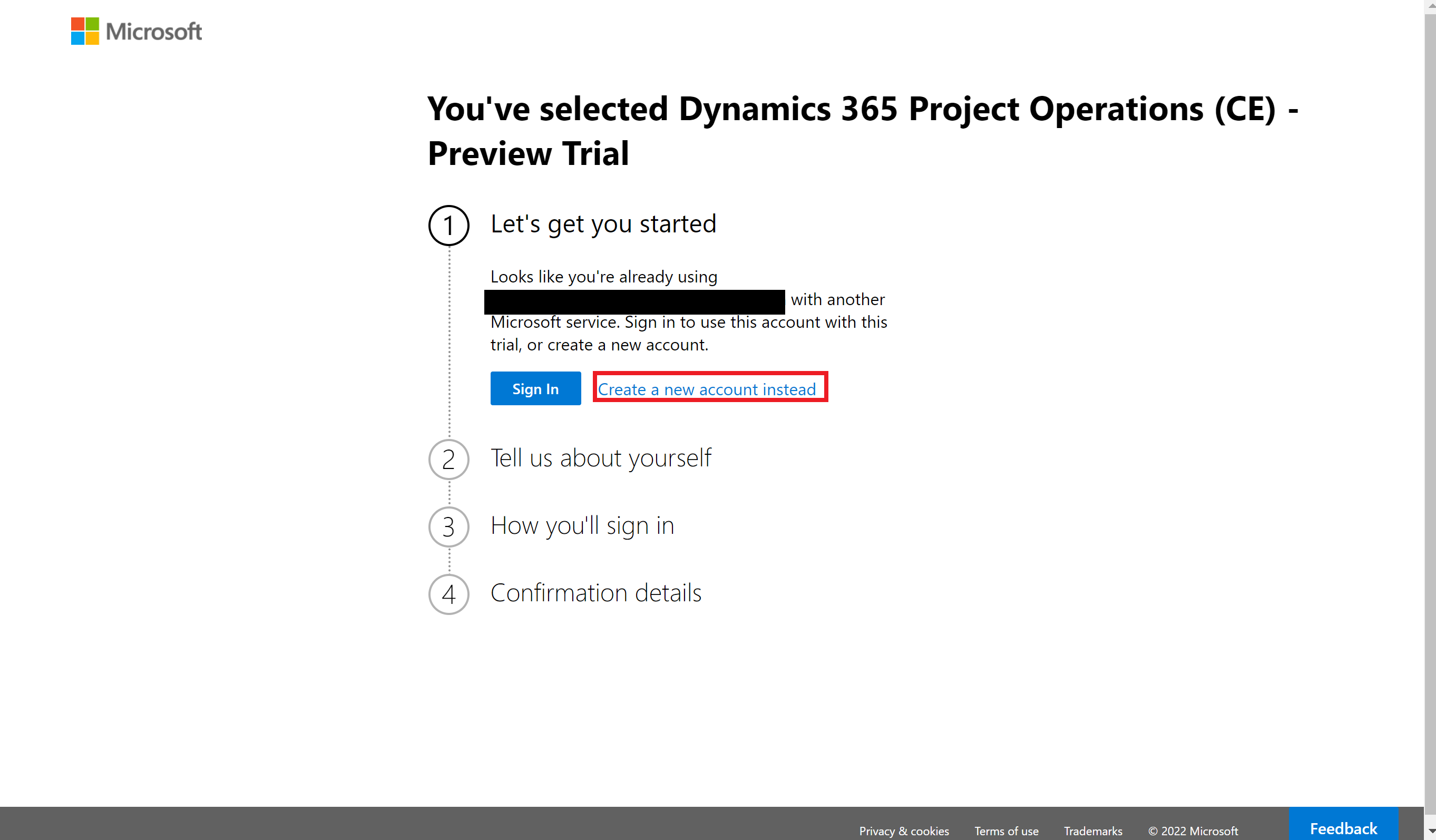The height and width of the screenshot is (840, 1436).
Task: Open Privacy & cookies footer link
Action: pos(904,831)
